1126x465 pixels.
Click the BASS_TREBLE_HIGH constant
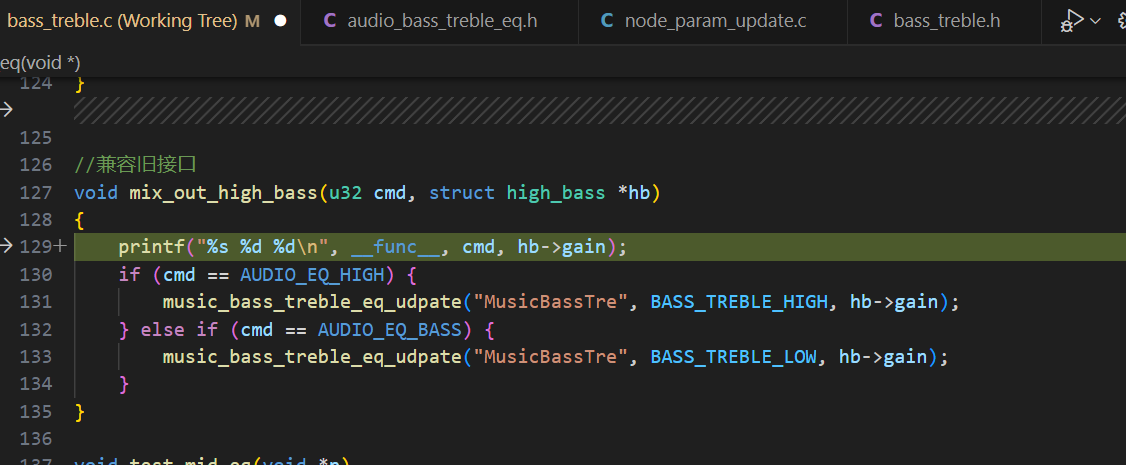[x=739, y=301]
